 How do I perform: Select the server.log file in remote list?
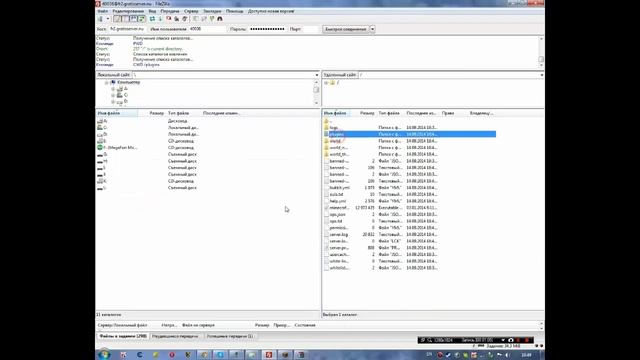click(409, 235)
